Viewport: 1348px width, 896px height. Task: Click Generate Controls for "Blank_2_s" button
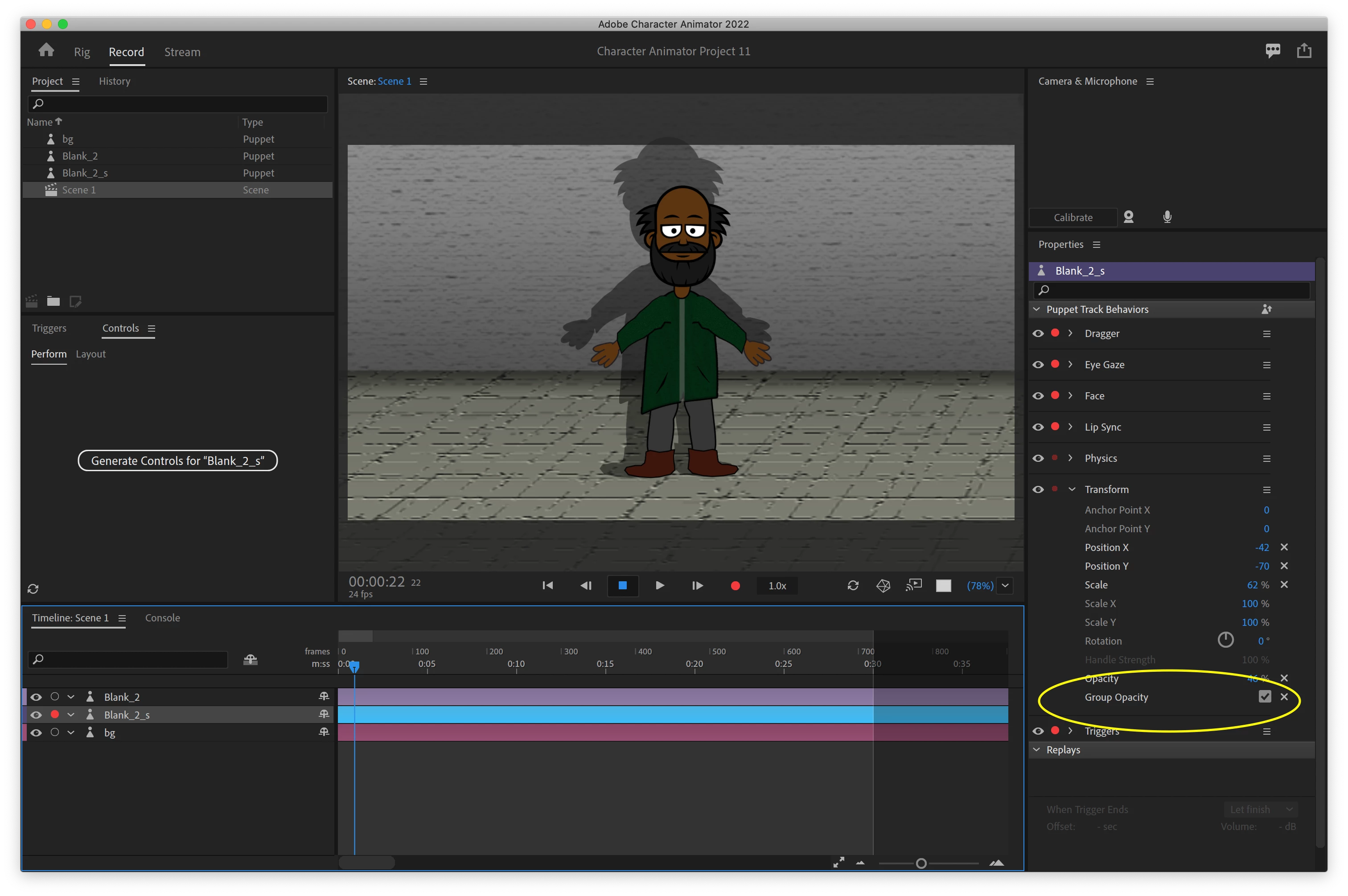point(178,460)
